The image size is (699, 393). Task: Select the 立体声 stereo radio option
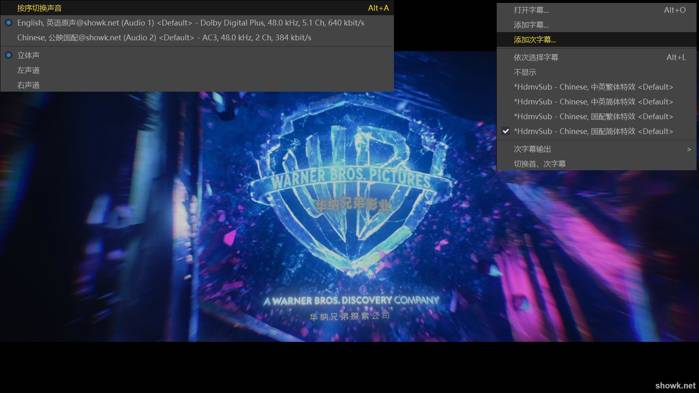pyautogui.click(x=8, y=55)
